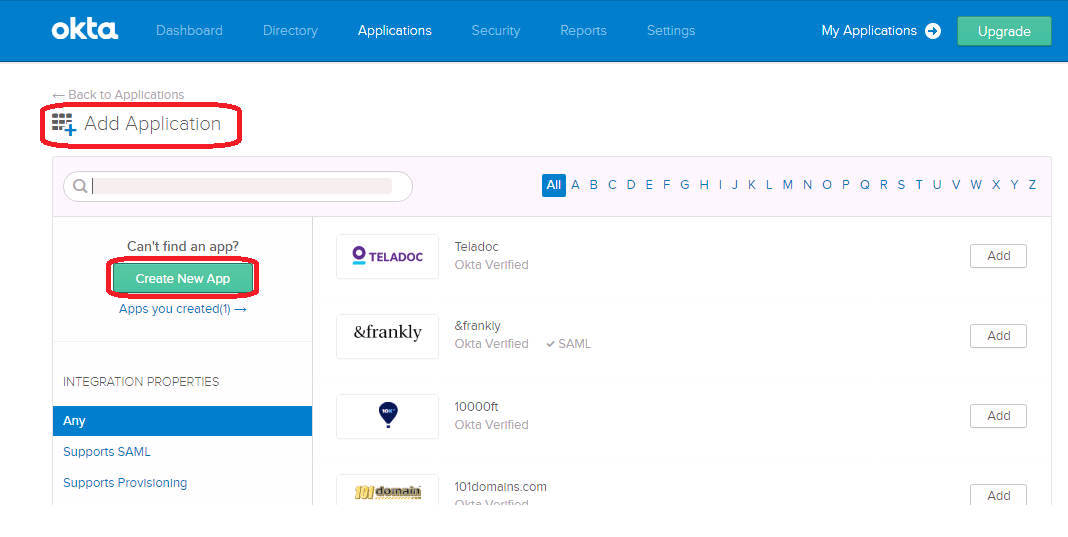Filter apps by letter W
Image resolution: width=1068 pixels, height=537 pixels.
point(976,185)
